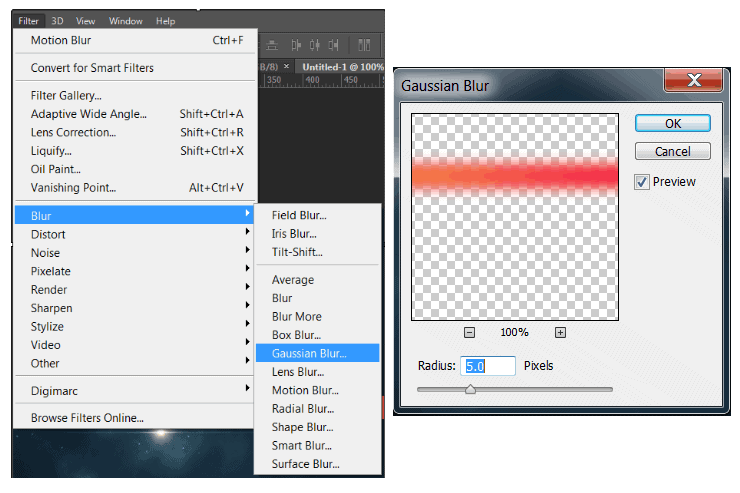The image size is (740, 493).
Task: Open the Window menu
Action: (126, 21)
